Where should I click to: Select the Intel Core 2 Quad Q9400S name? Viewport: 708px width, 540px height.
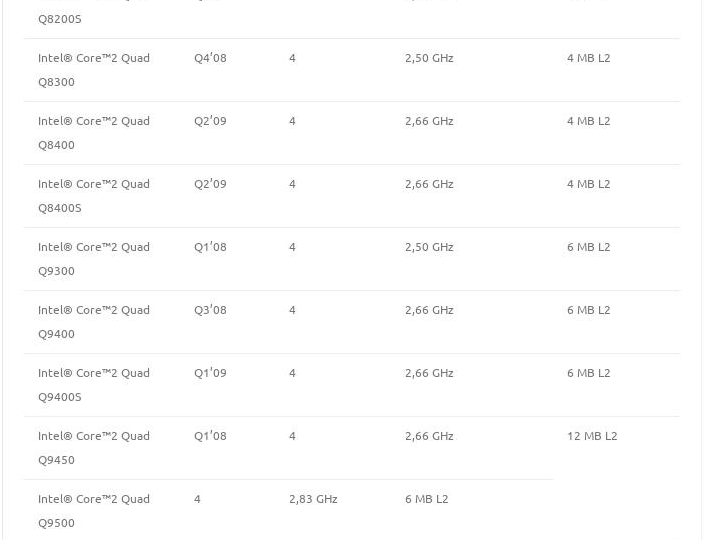(x=94, y=385)
